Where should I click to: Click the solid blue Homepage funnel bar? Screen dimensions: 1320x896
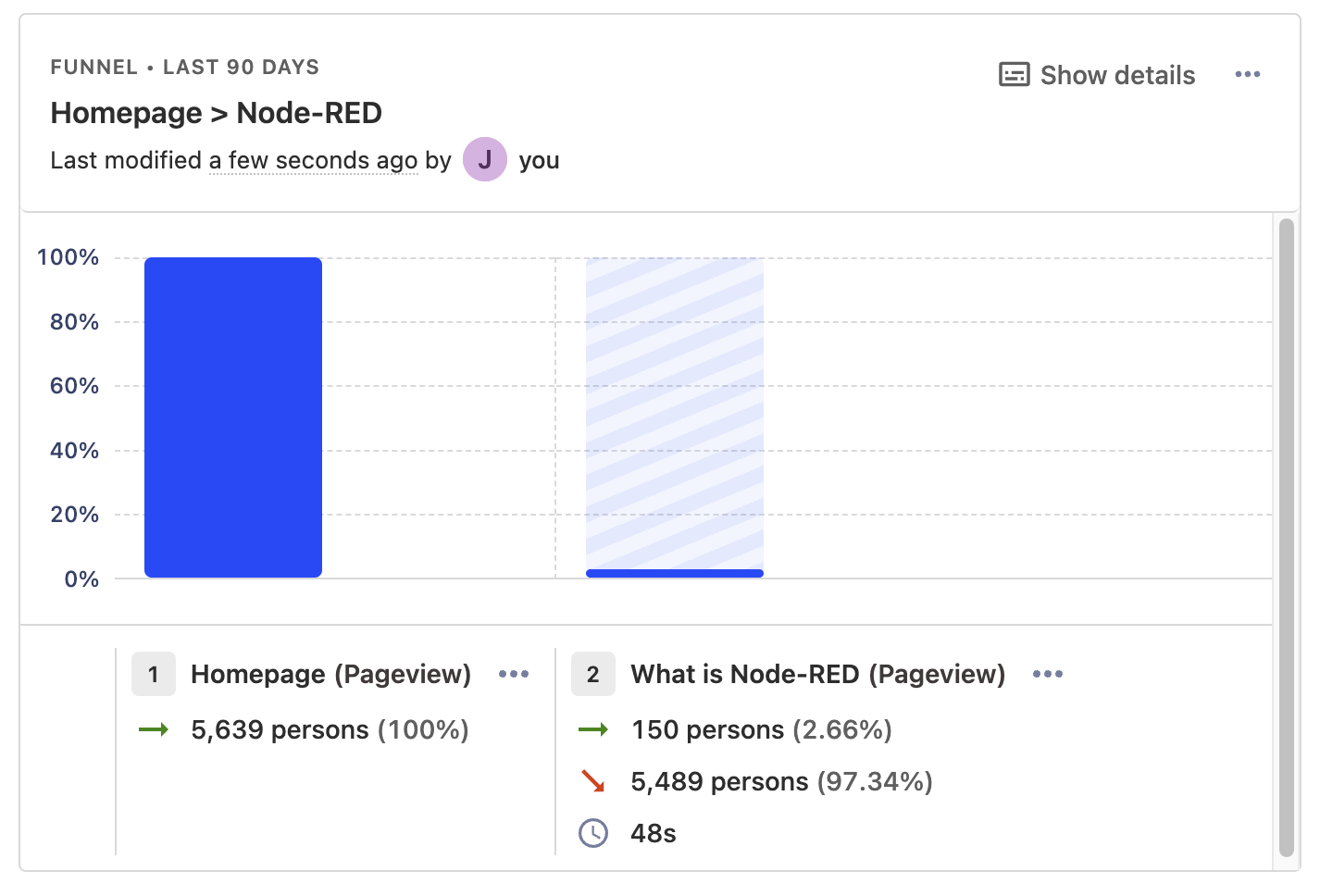[232, 417]
